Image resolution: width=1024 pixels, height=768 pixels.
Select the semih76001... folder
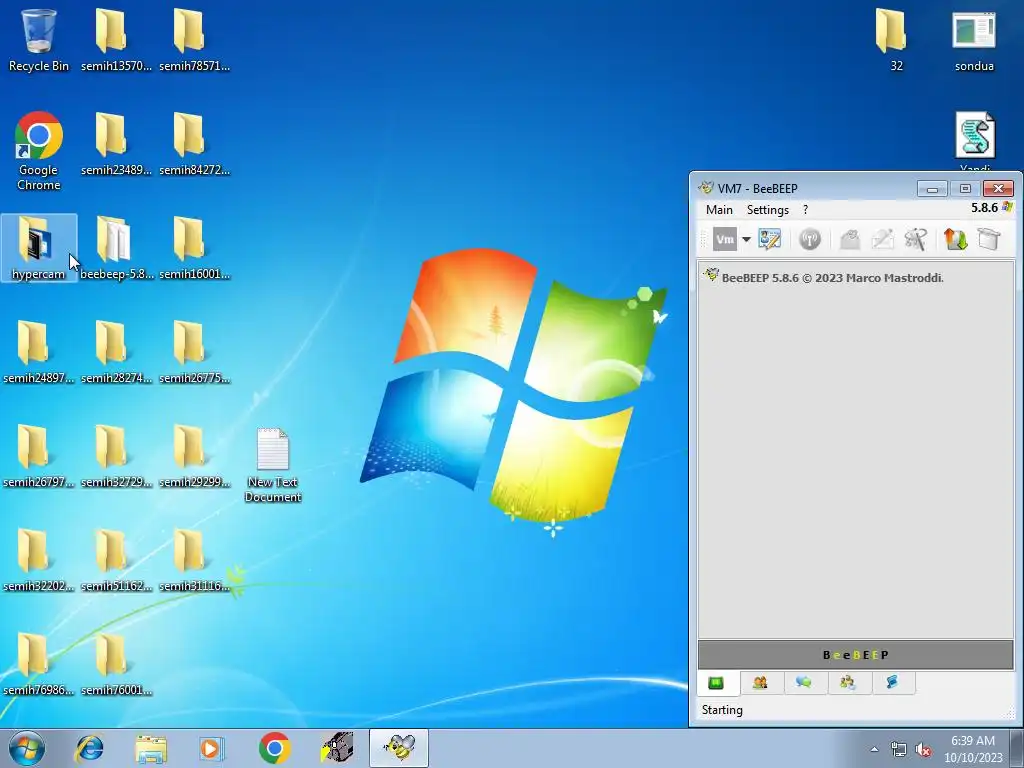pos(116,664)
